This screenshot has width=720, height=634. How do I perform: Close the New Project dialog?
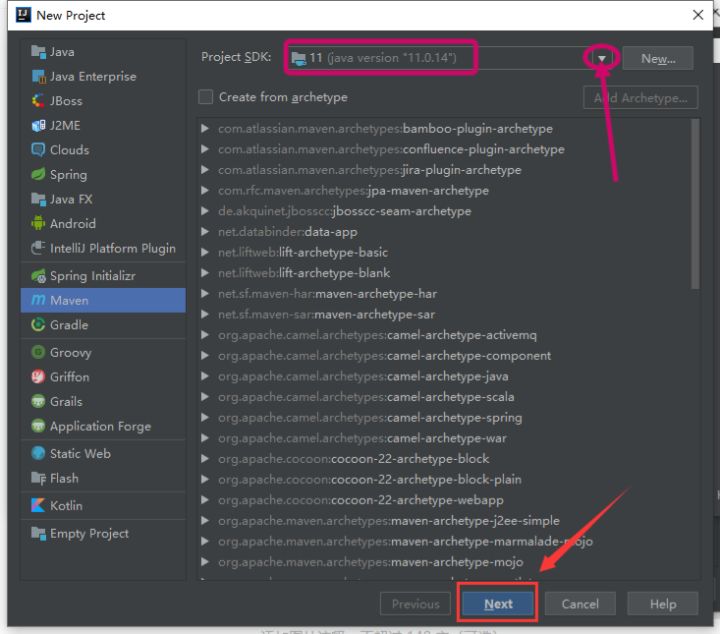coord(698,15)
